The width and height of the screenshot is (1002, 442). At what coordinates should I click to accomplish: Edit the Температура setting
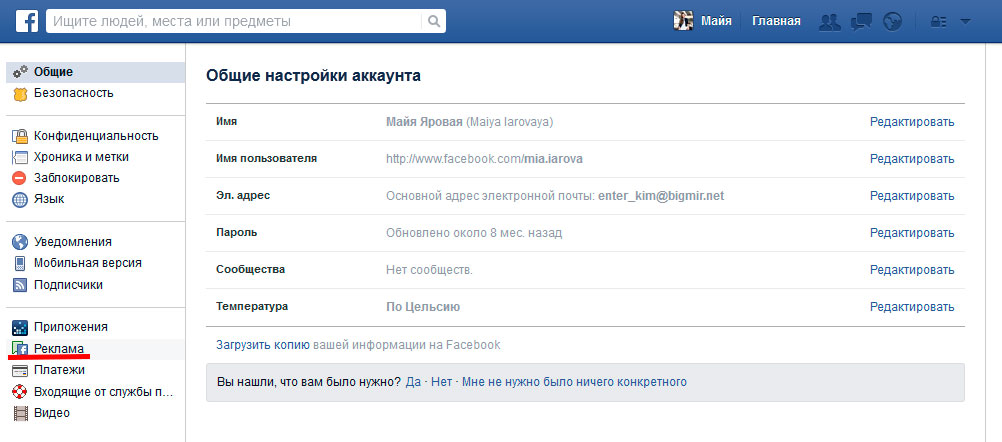pos(911,307)
